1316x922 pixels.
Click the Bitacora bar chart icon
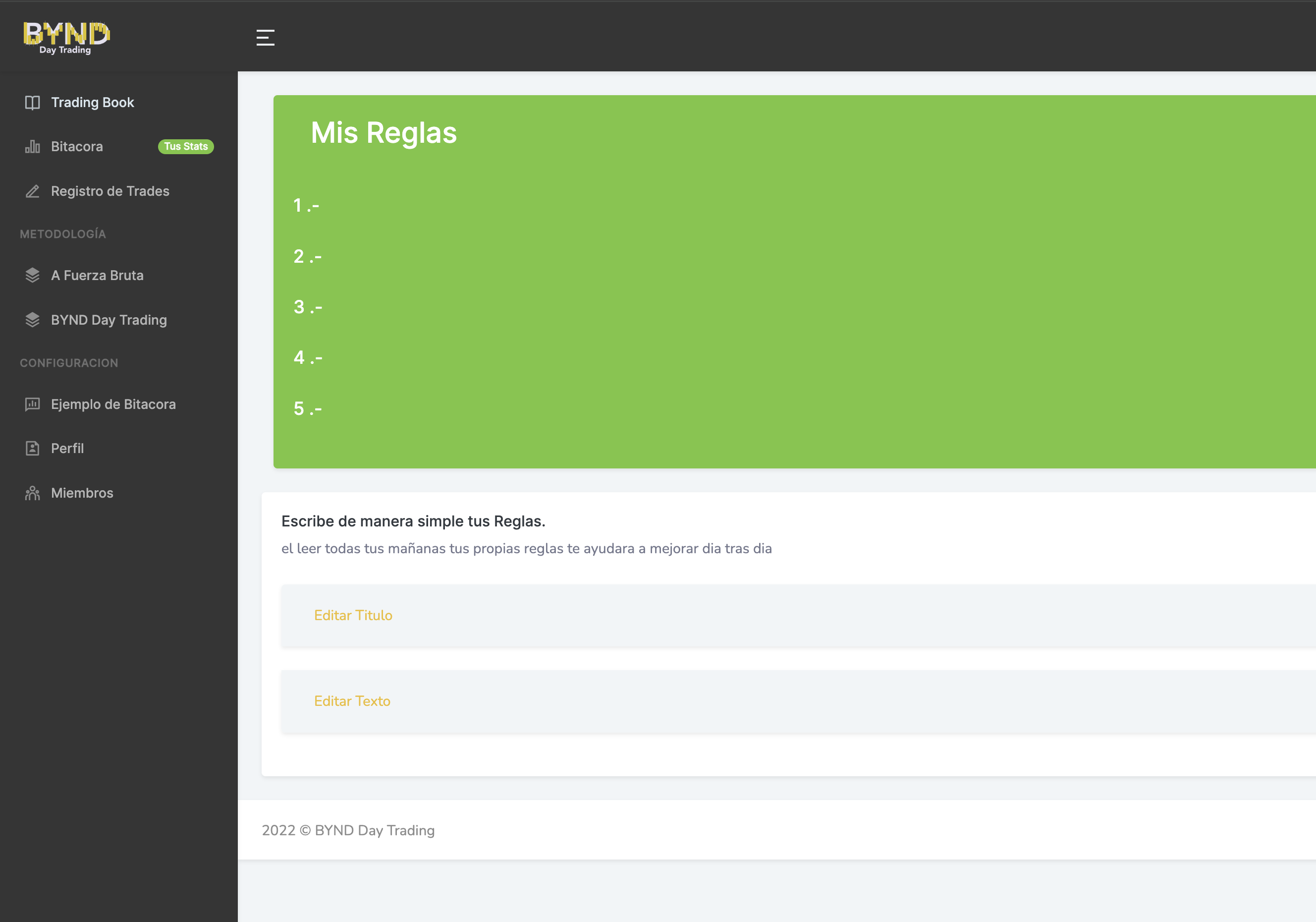point(33,147)
